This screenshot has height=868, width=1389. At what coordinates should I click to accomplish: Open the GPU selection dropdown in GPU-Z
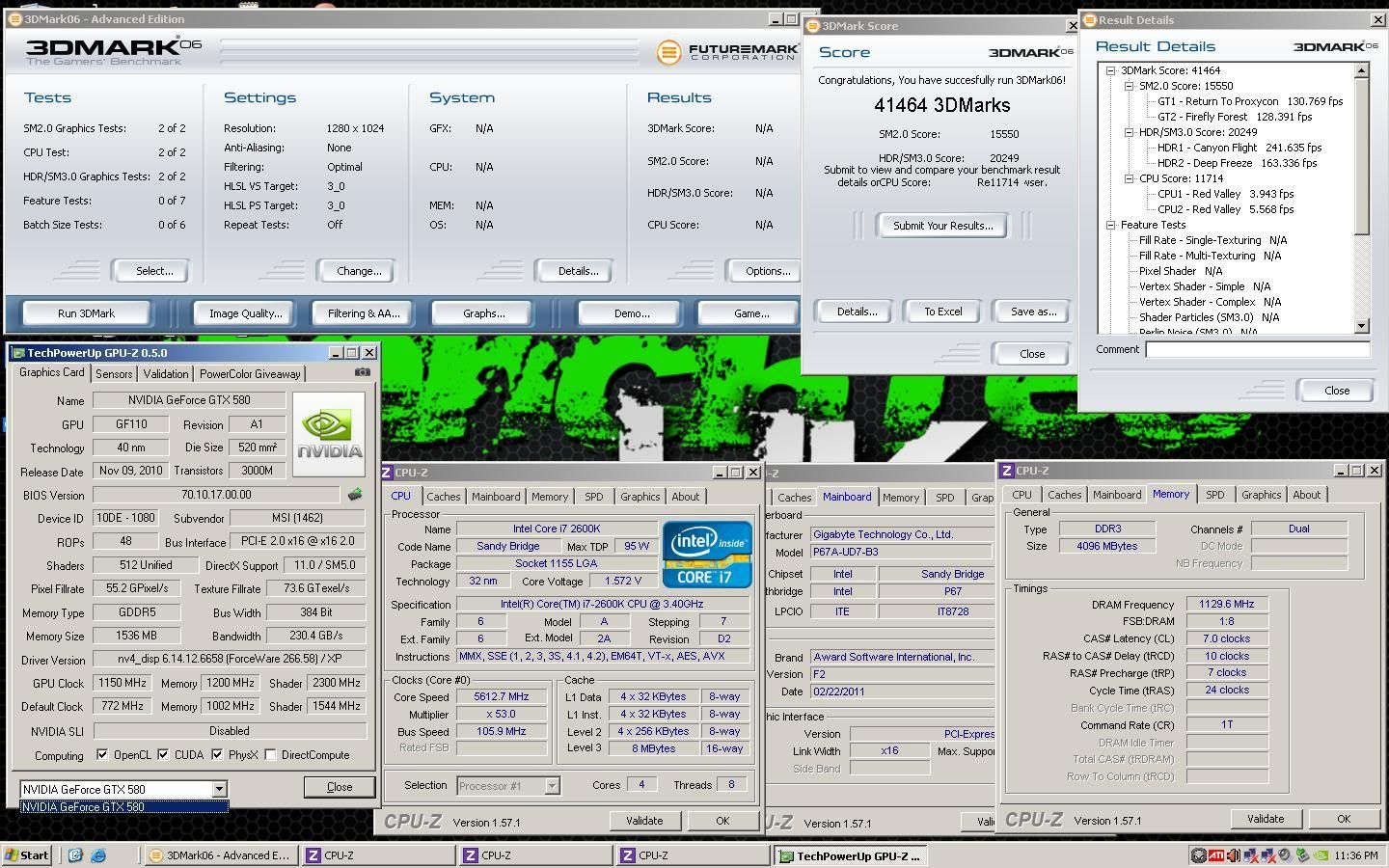coord(219,789)
